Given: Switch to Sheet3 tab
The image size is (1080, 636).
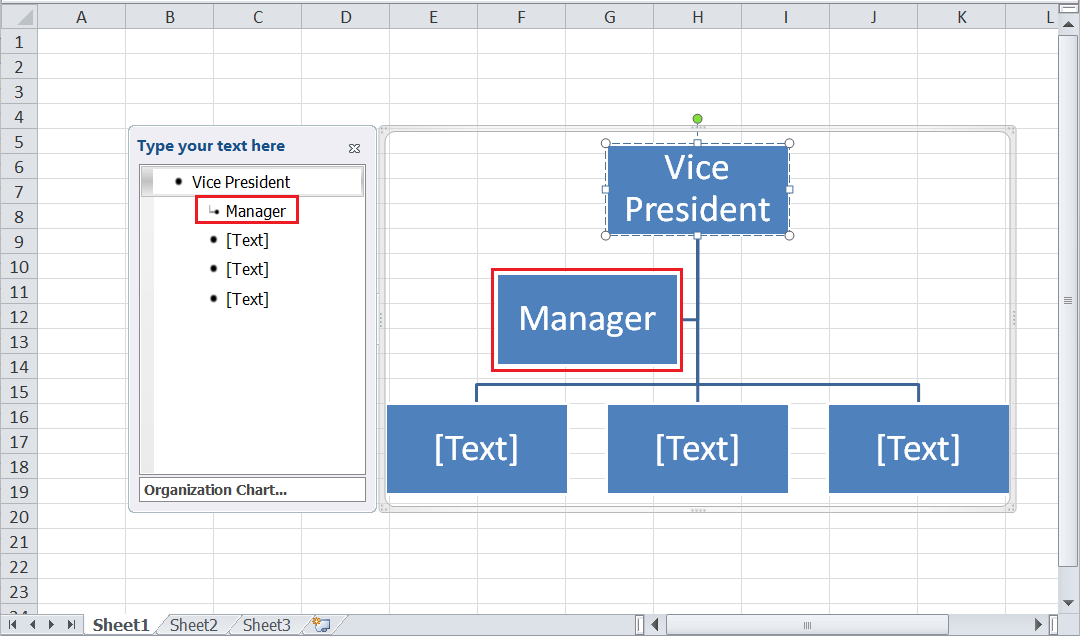Looking at the screenshot, I should point(267,625).
